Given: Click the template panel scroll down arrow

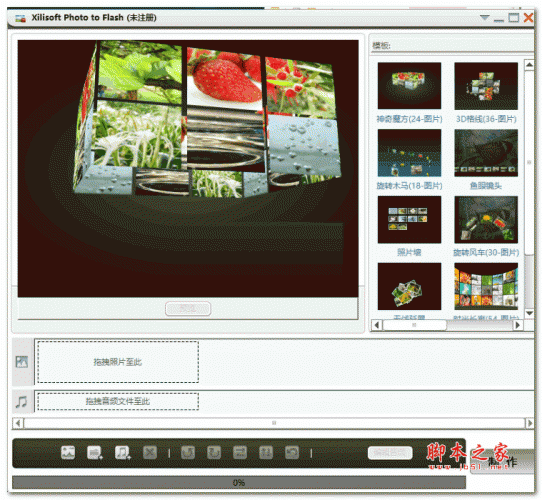Looking at the screenshot, I should [529, 313].
